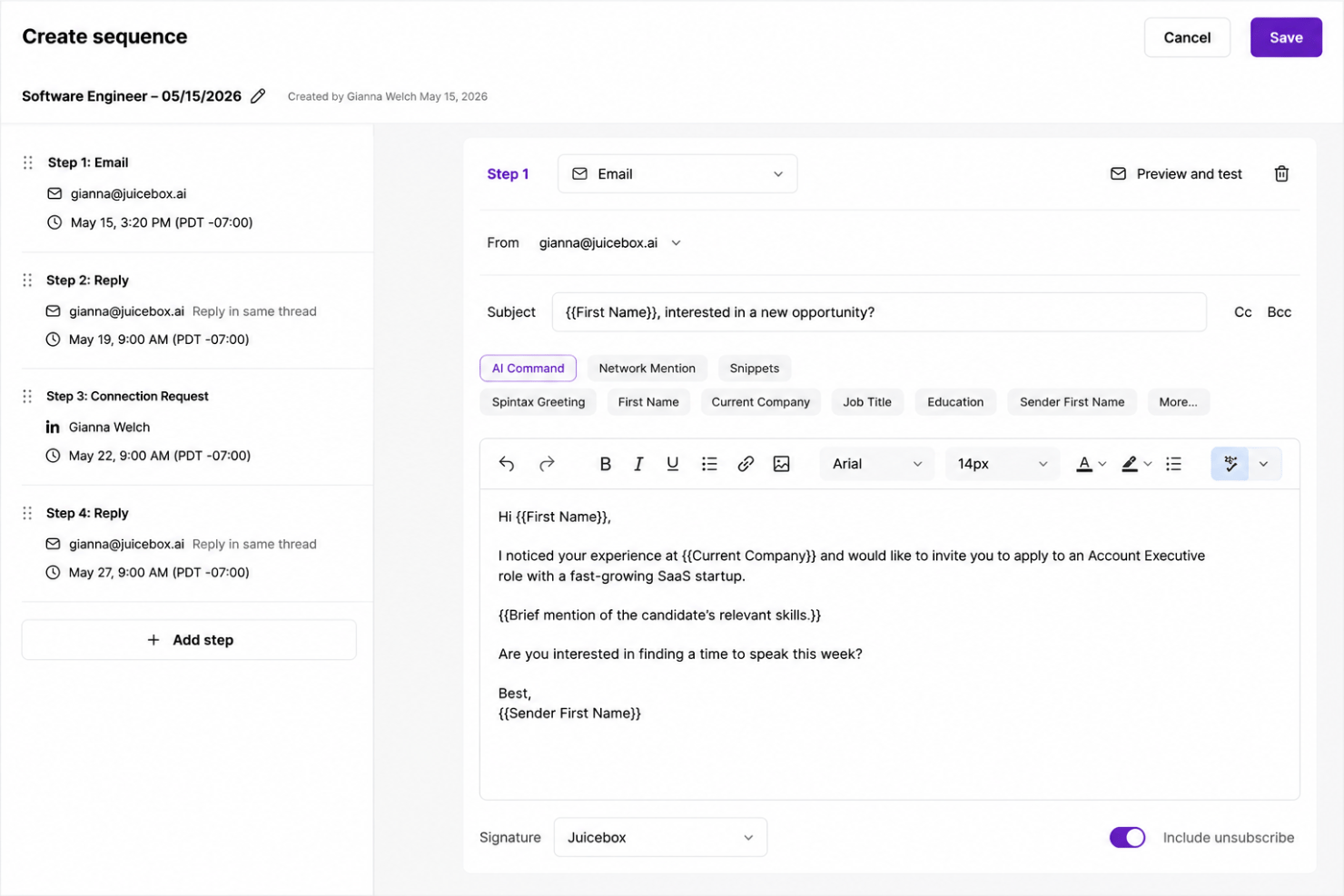Viewport: 1344px width, 896px height.
Task: Insert the Education variable
Action: point(955,402)
